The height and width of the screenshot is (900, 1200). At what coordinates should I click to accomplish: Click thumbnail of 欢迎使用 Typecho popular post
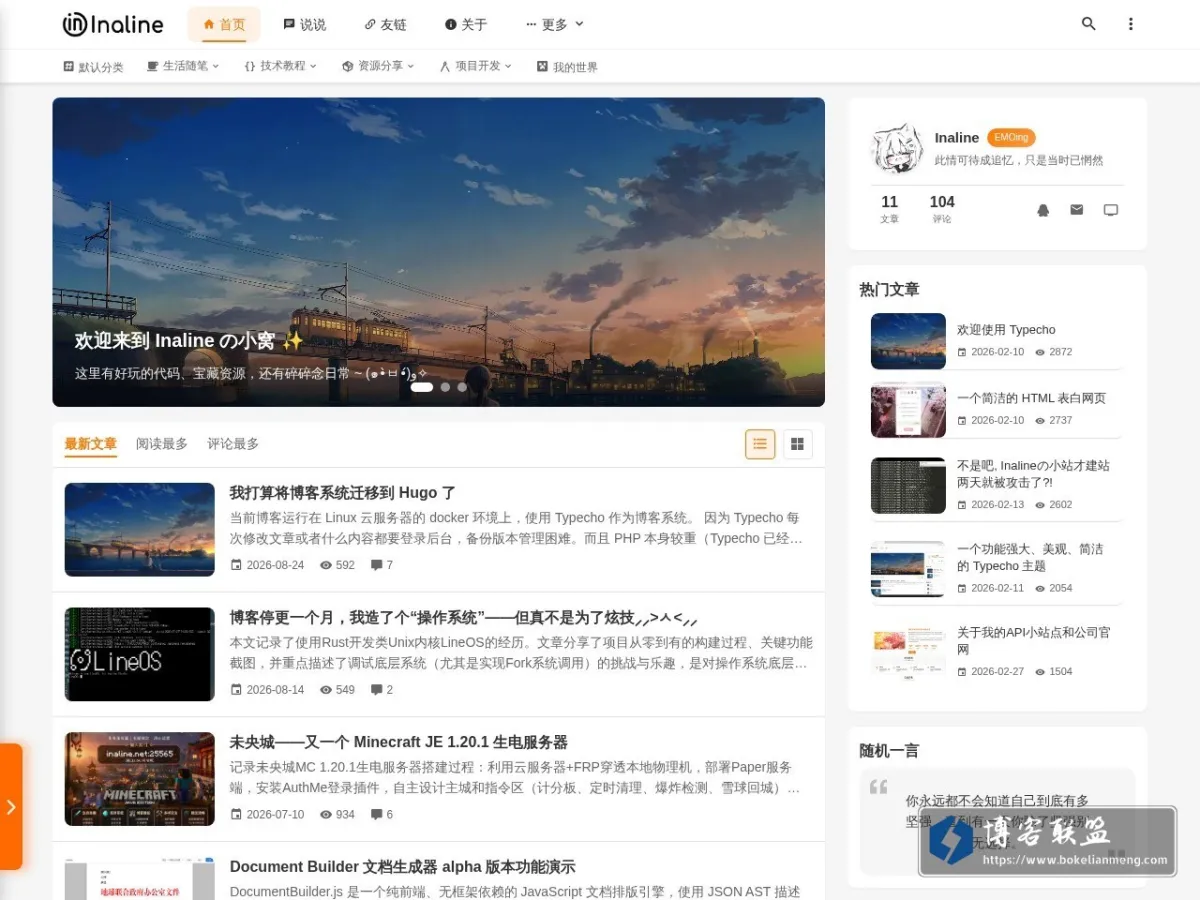pos(908,341)
